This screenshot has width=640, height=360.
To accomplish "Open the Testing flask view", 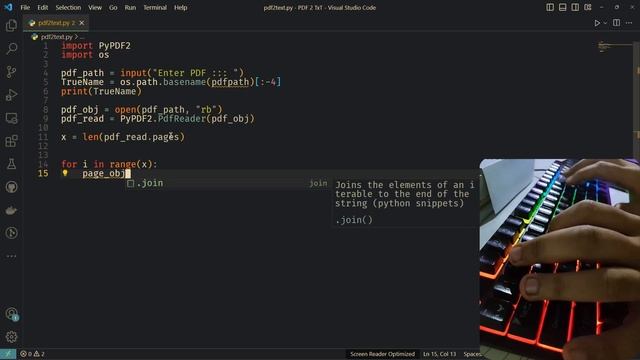I will pos(11,164).
